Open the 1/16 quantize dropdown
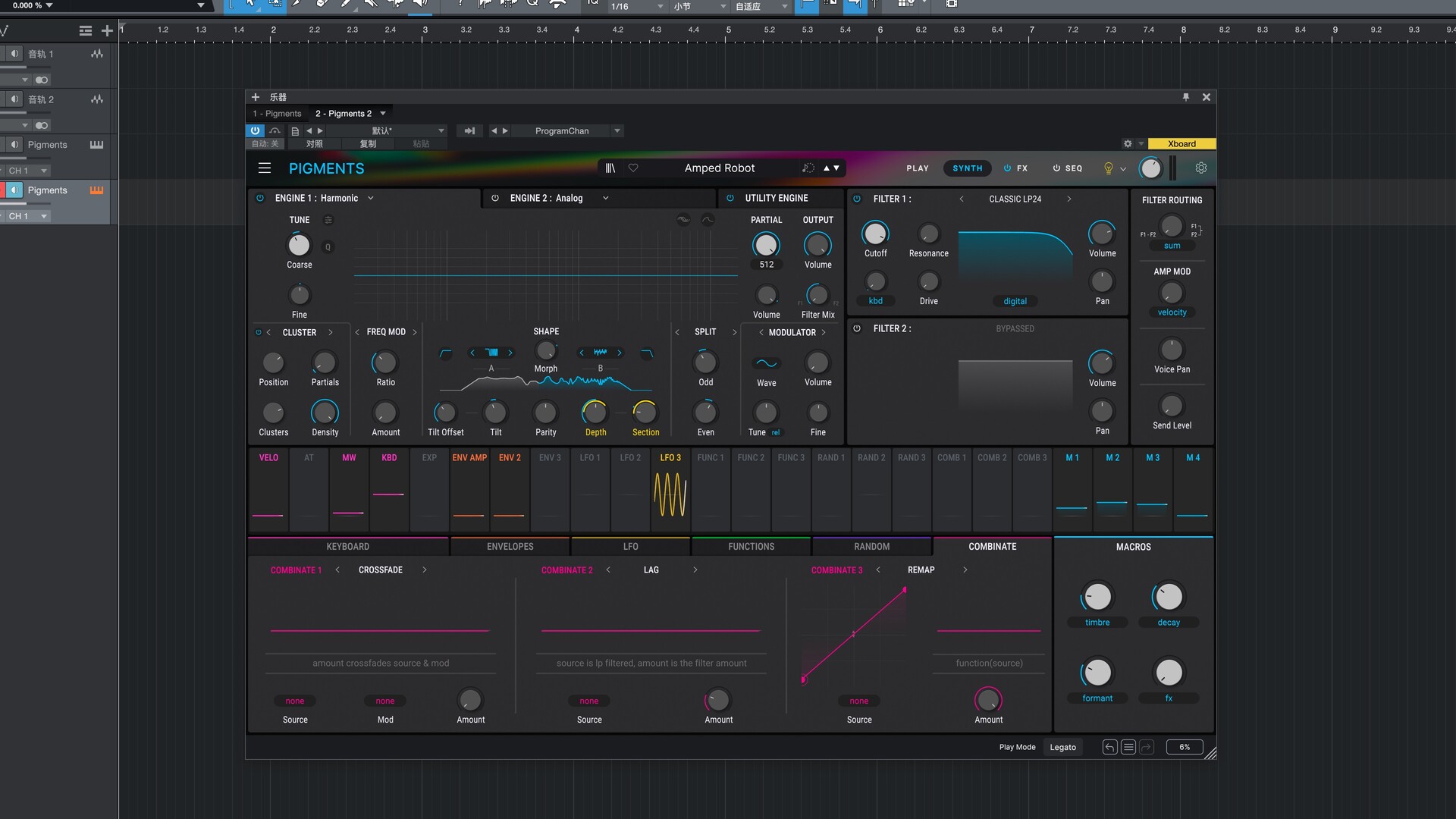The height and width of the screenshot is (819, 1456). coord(659,6)
